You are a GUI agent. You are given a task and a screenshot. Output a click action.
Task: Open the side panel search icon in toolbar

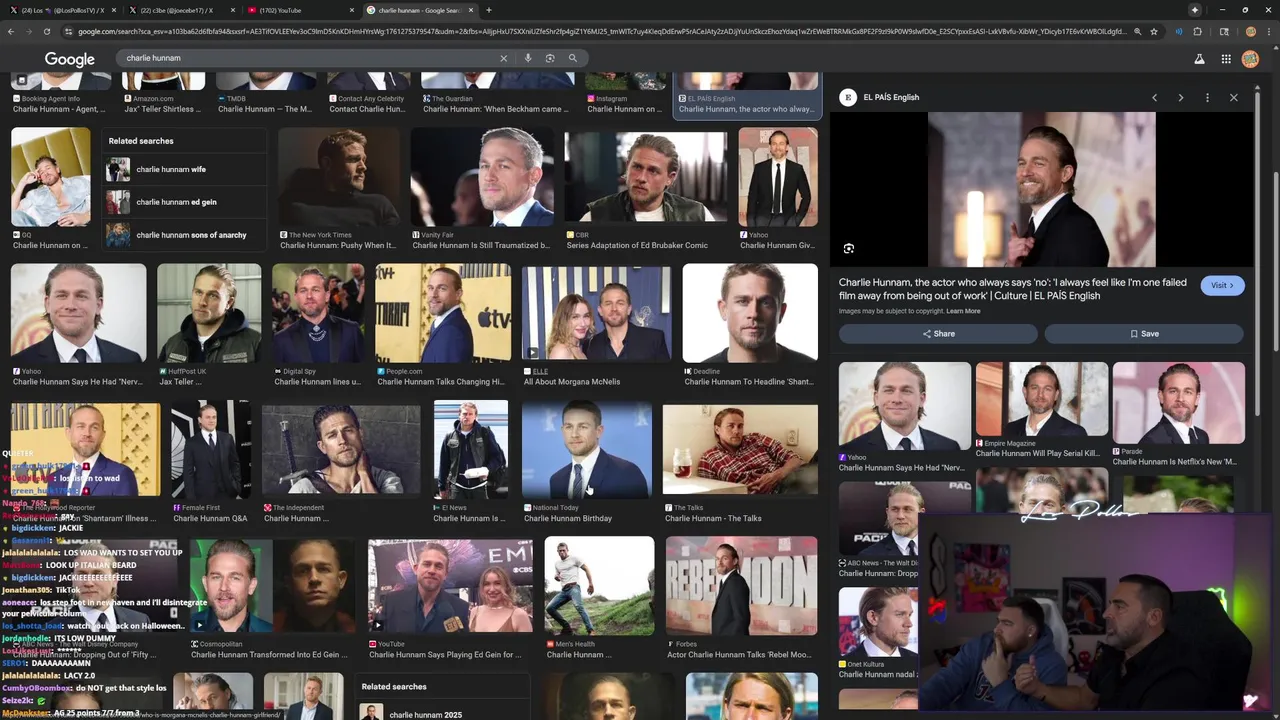point(1224,32)
